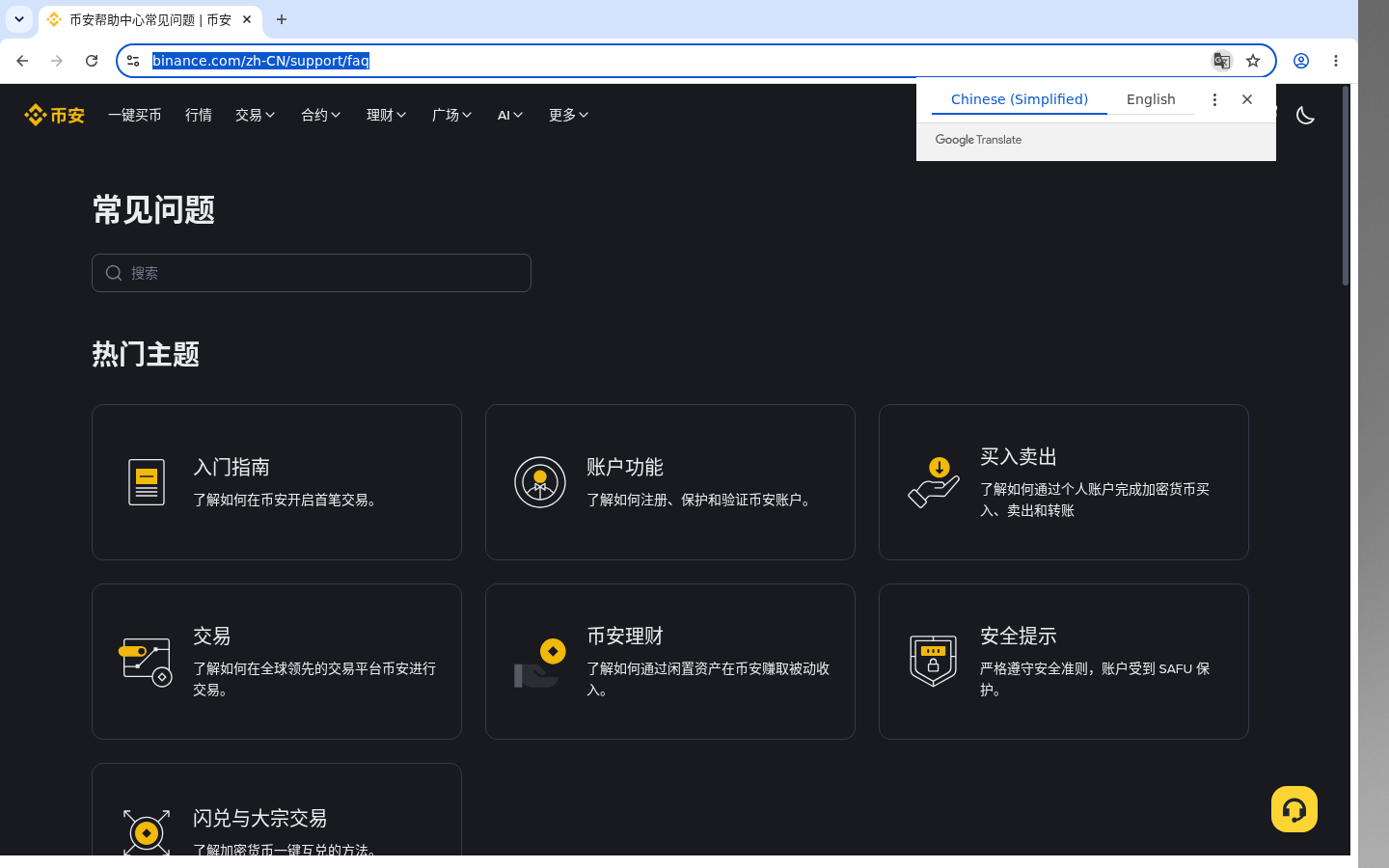Open the 闪兑与大宗交易 topic card title
The image size is (1389, 868).
tap(260, 818)
